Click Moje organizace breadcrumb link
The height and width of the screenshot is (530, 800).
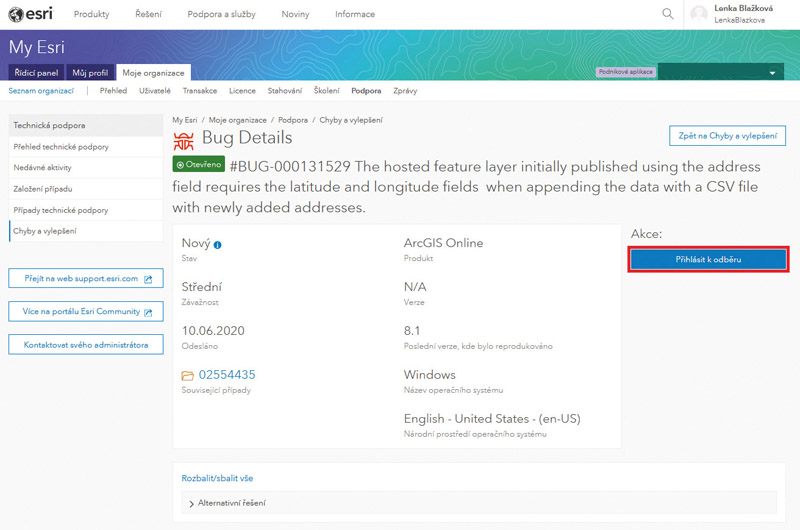[x=237, y=120]
